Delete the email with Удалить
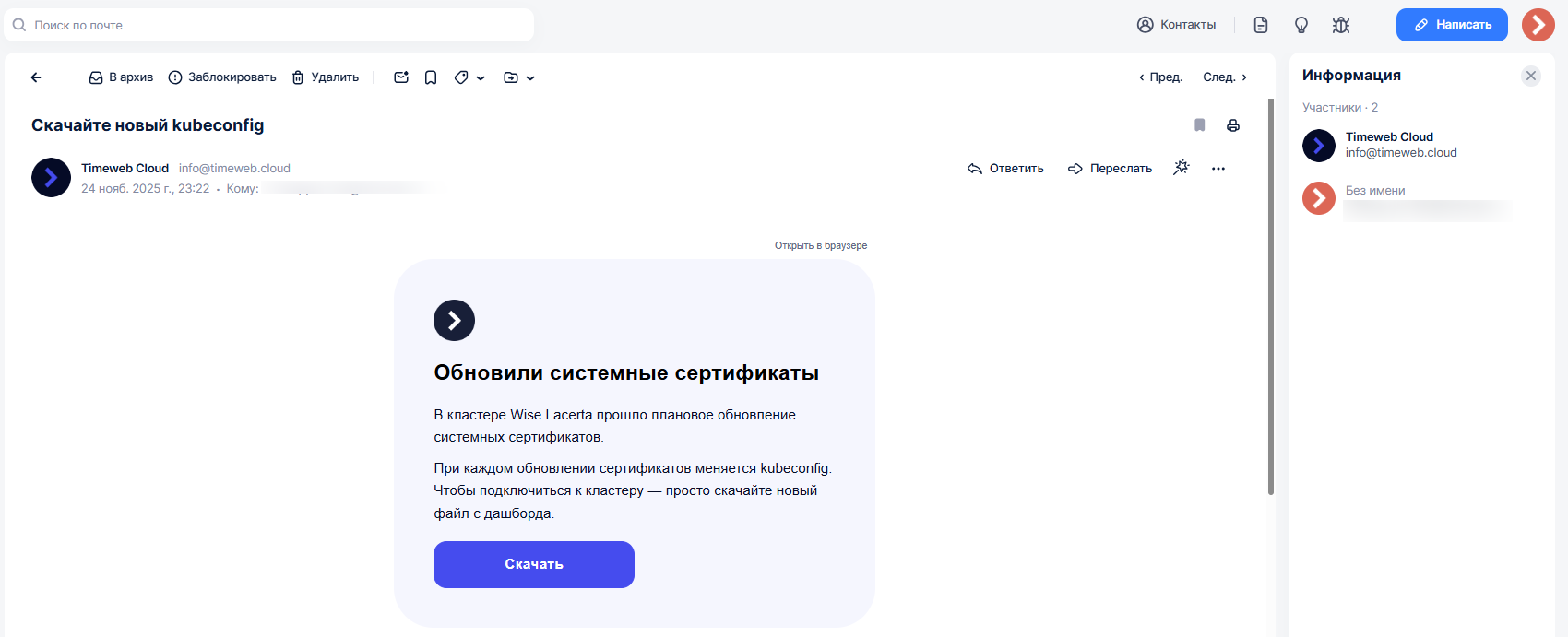Viewport: 1568px width, 637px height. (326, 77)
